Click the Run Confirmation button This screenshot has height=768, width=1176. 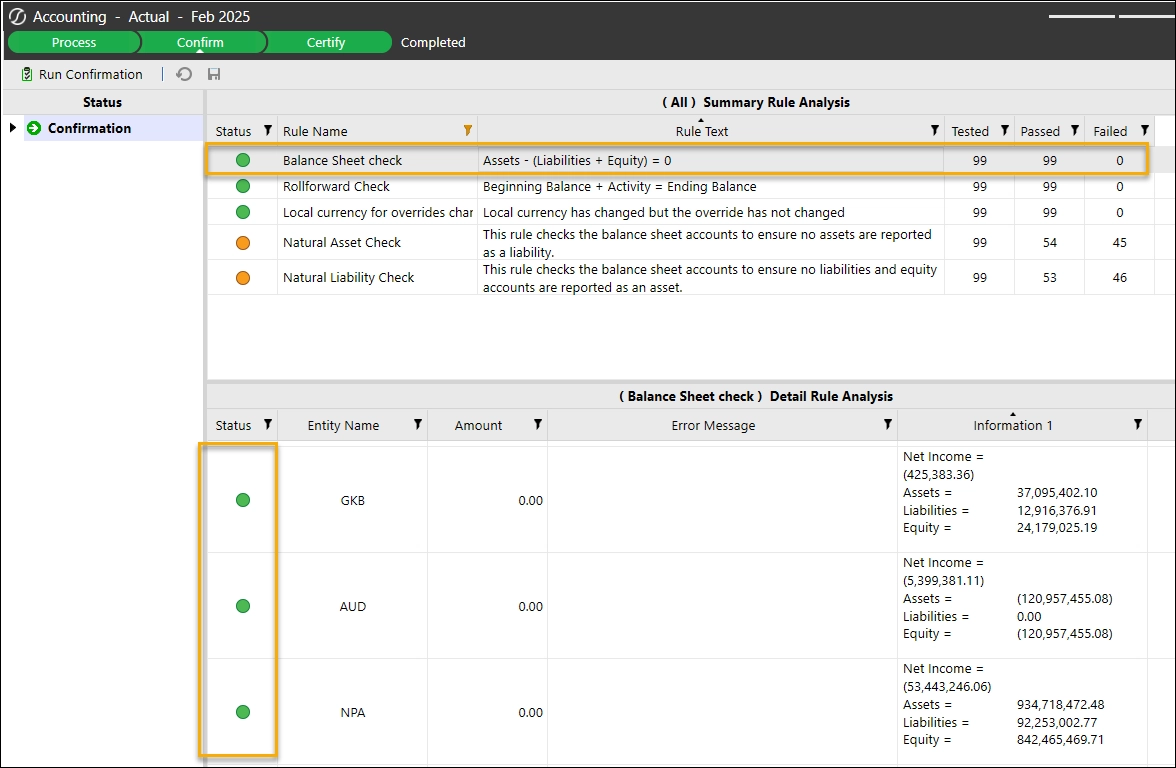click(x=81, y=74)
